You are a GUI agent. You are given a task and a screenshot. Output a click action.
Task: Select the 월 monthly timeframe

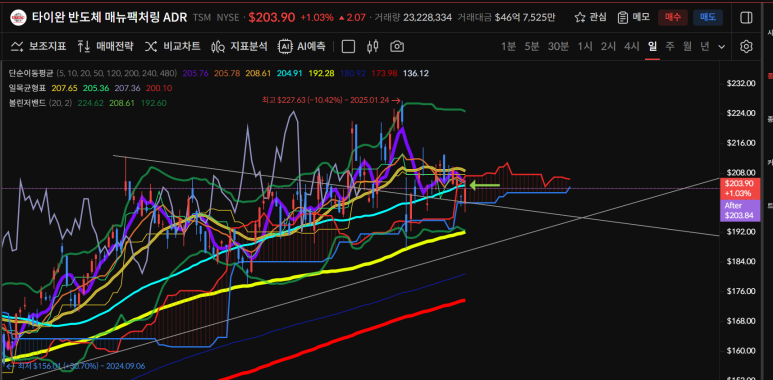click(x=688, y=47)
